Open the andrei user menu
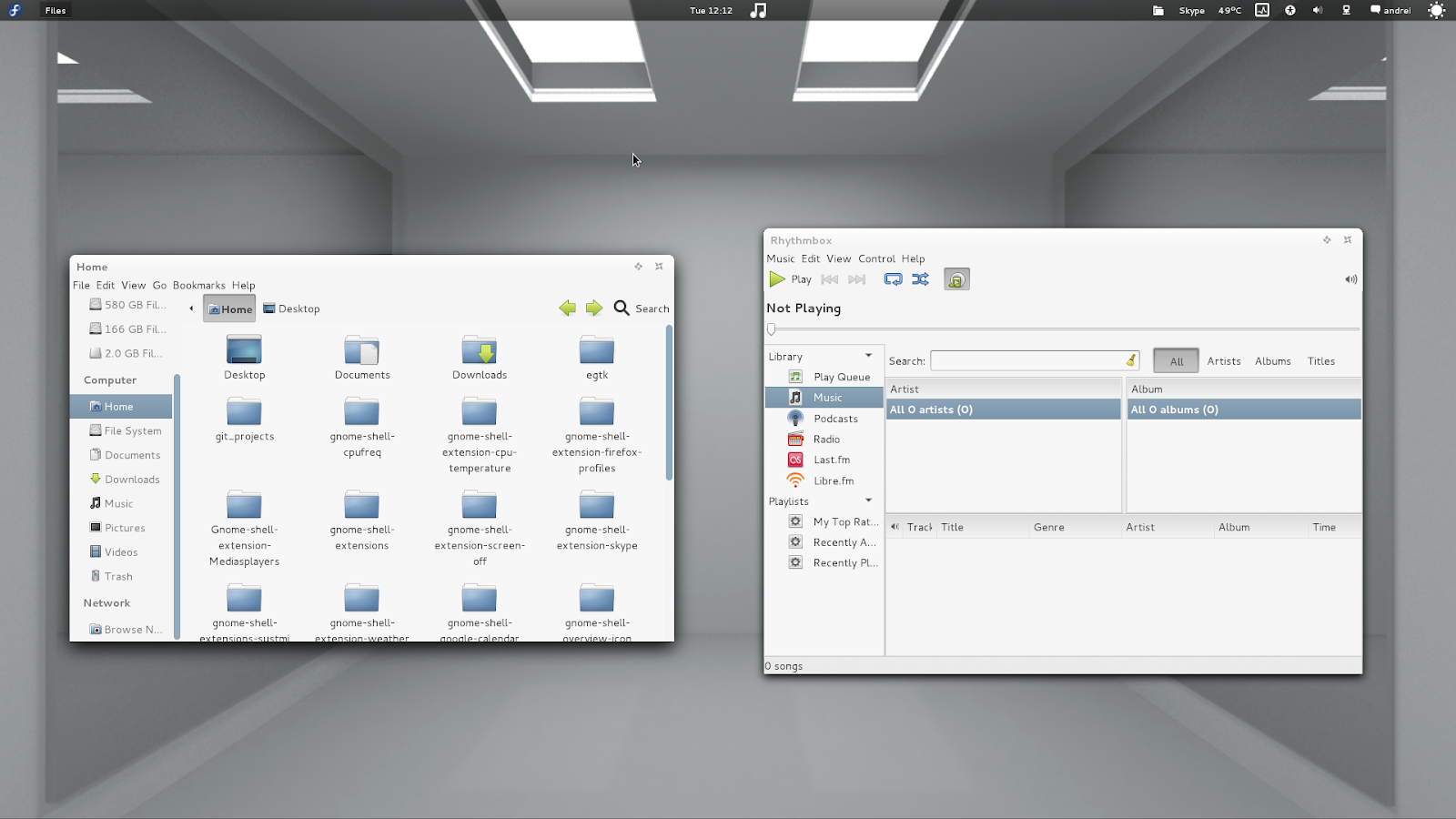Screen dimensions: 1456x819 click(x=1390, y=11)
